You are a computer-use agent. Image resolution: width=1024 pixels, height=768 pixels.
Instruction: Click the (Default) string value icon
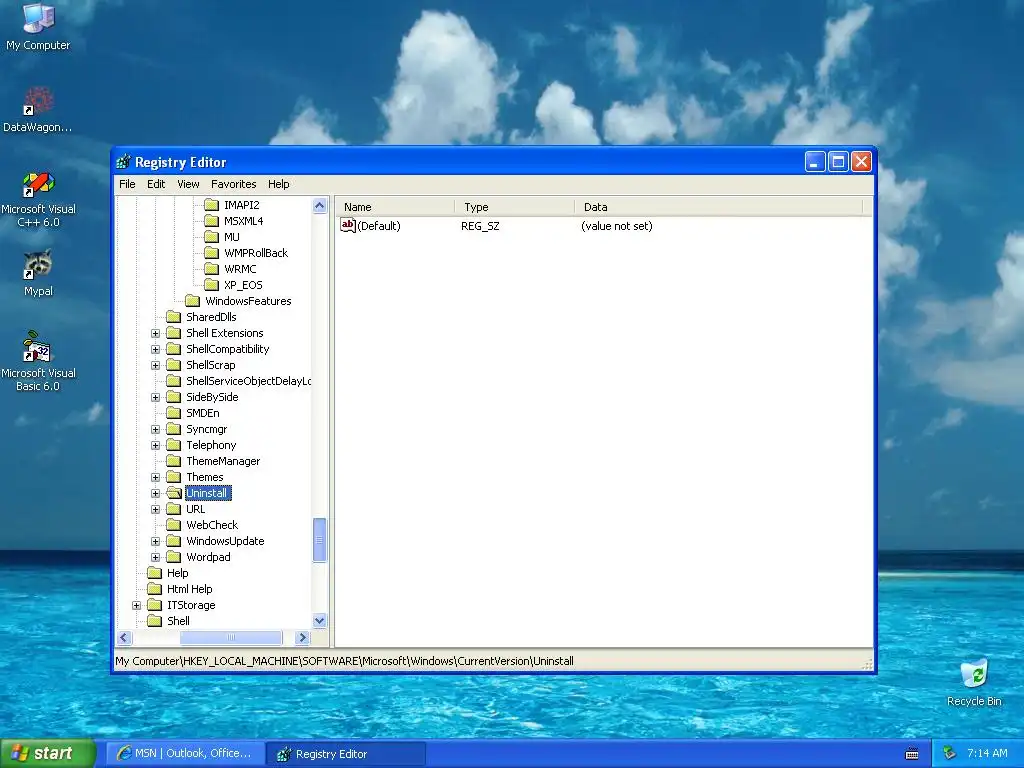[347, 225]
